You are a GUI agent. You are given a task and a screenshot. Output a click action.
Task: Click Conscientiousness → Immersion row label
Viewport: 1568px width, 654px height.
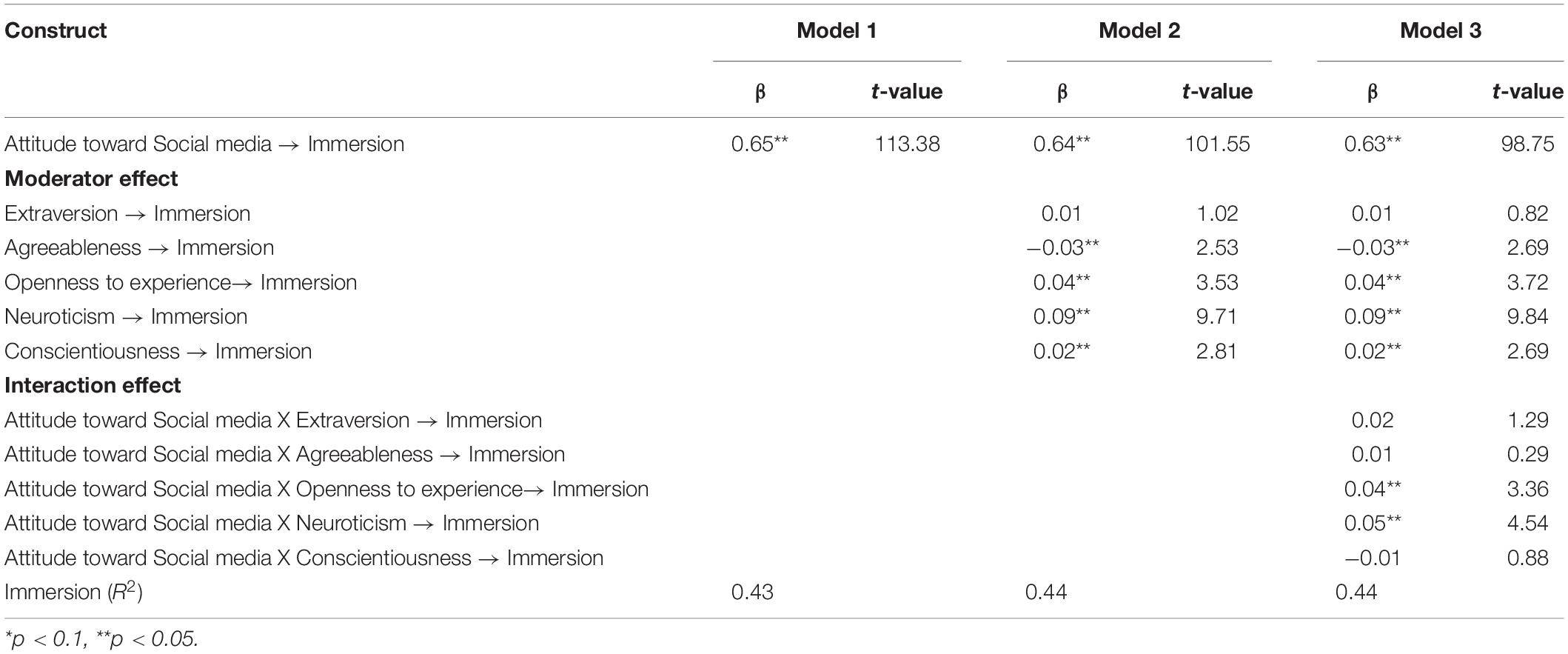coord(158,352)
